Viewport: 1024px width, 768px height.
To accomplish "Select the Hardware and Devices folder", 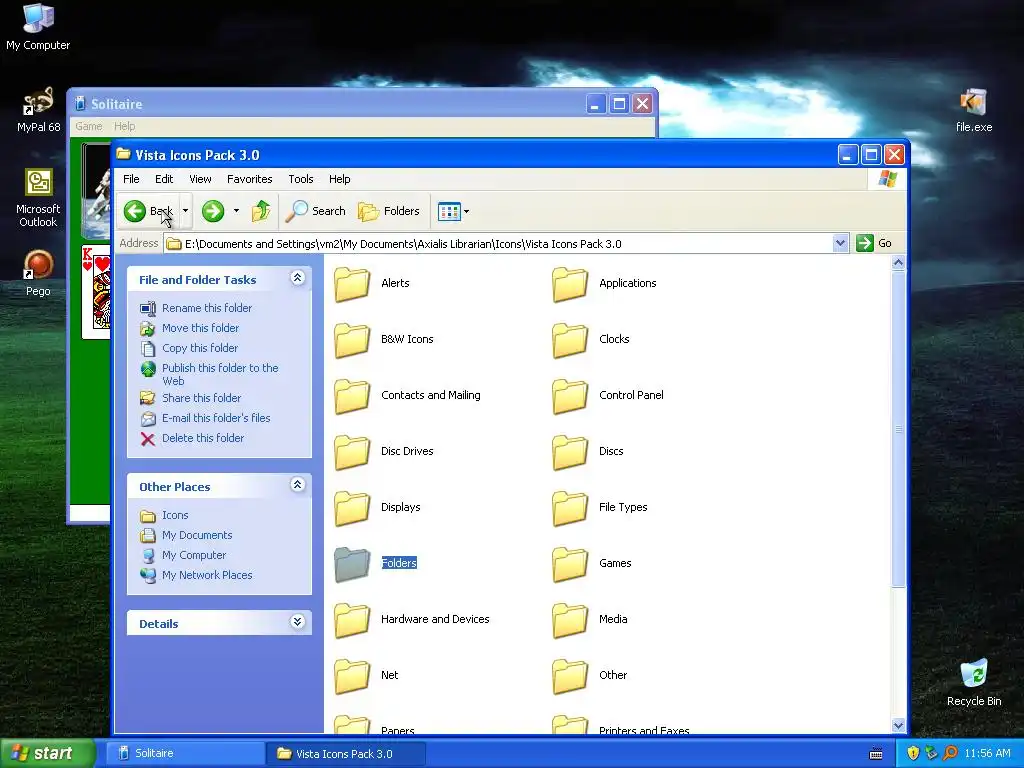I will coord(353,620).
